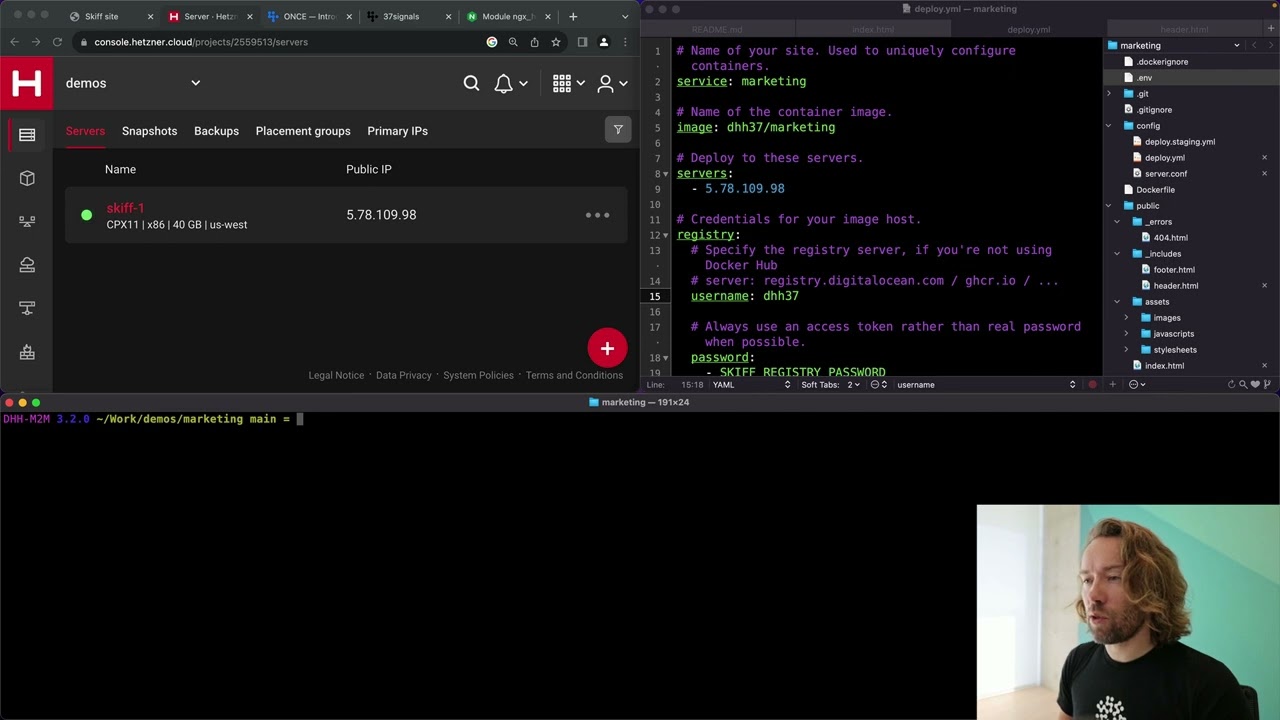Screen dimensions: 1280x720
Task: Expand the .git folder
Action: (1108, 94)
